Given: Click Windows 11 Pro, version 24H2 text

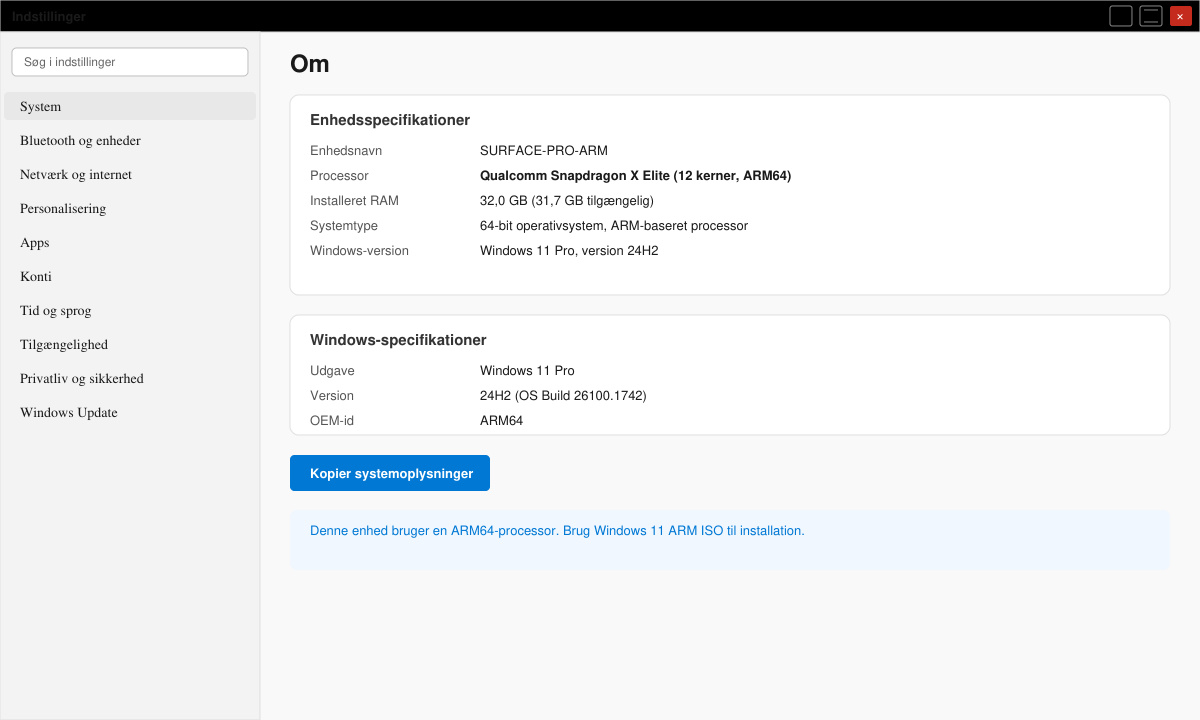Looking at the screenshot, I should pyautogui.click(x=569, y=251).
